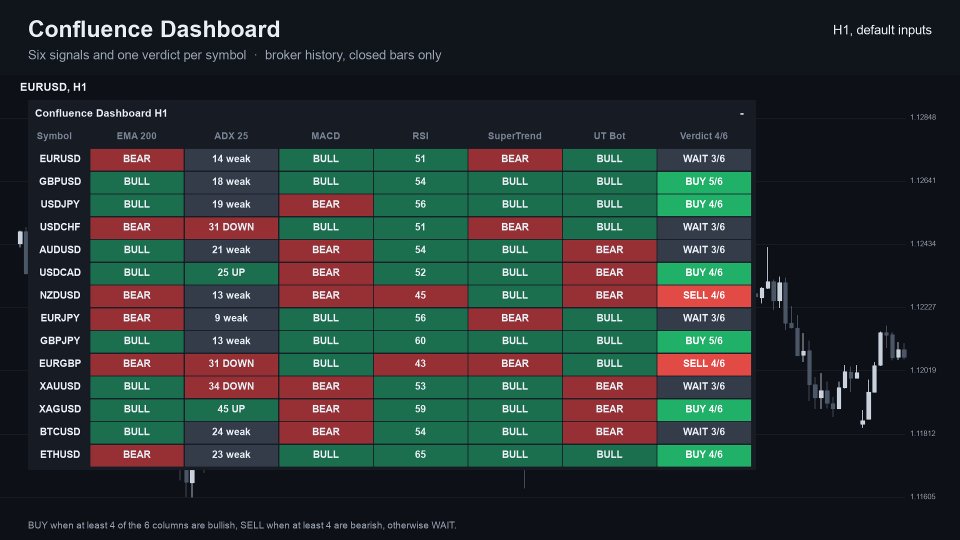Screen dimensions: 960x540
Task: Select the GBPUSD symbol cell
Action: point(59,181)
